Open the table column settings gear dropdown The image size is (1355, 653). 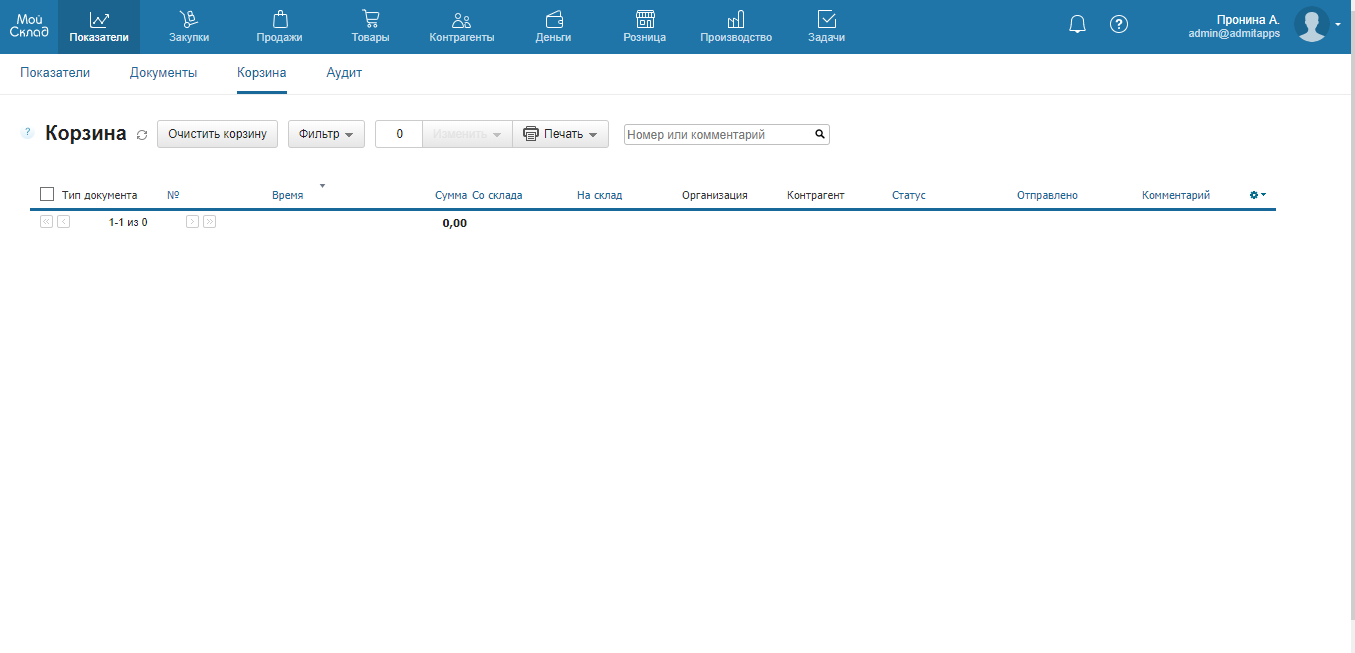[x=1257, y=195]
